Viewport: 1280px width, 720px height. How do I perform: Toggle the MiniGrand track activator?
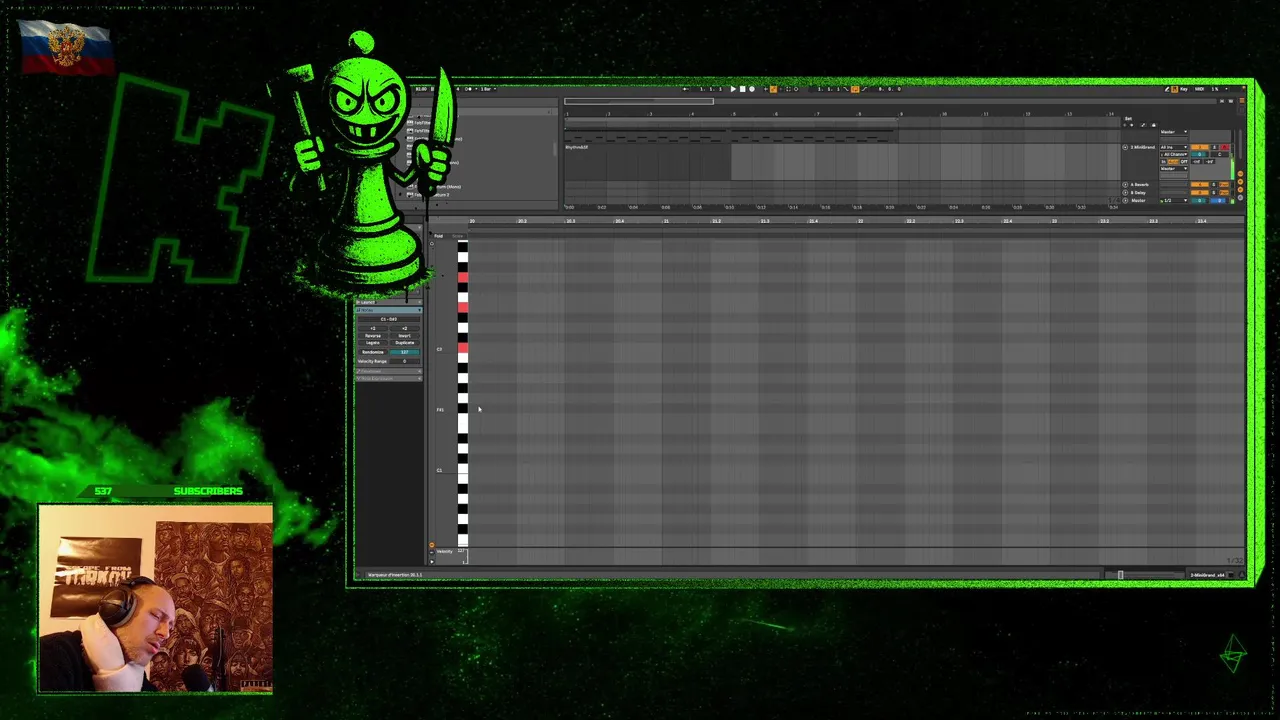[x=1200, y=147]
